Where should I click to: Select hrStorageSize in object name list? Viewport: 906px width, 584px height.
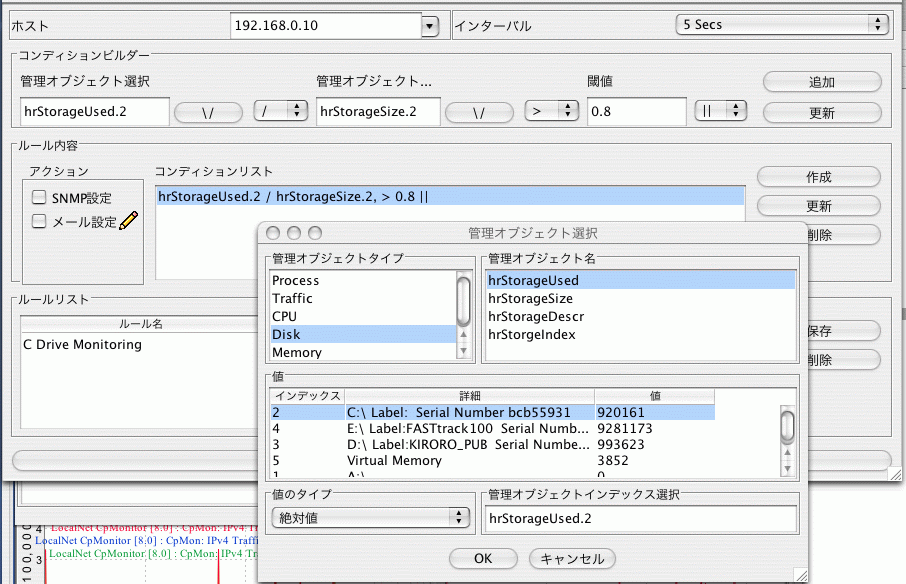(x=640, y=298)
